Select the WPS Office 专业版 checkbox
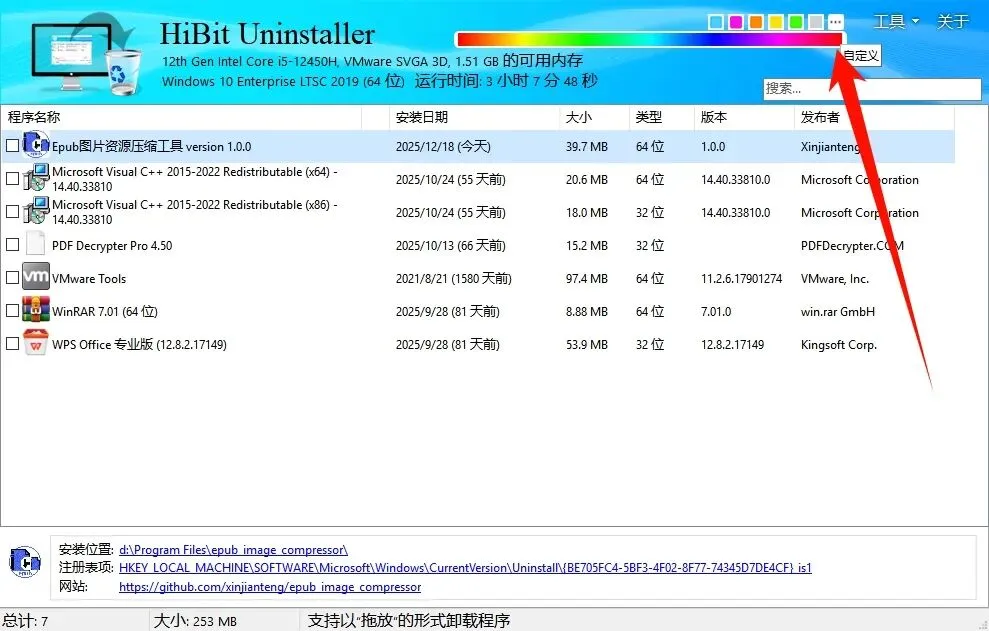This screenshot has width=989, height=631. click(12, 344)
